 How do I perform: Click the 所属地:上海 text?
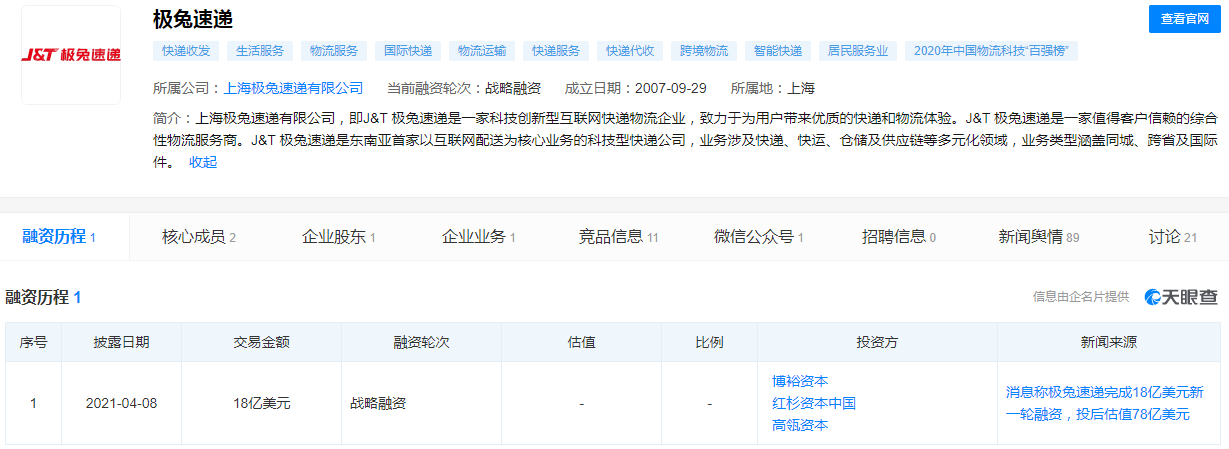pos(773,88)
